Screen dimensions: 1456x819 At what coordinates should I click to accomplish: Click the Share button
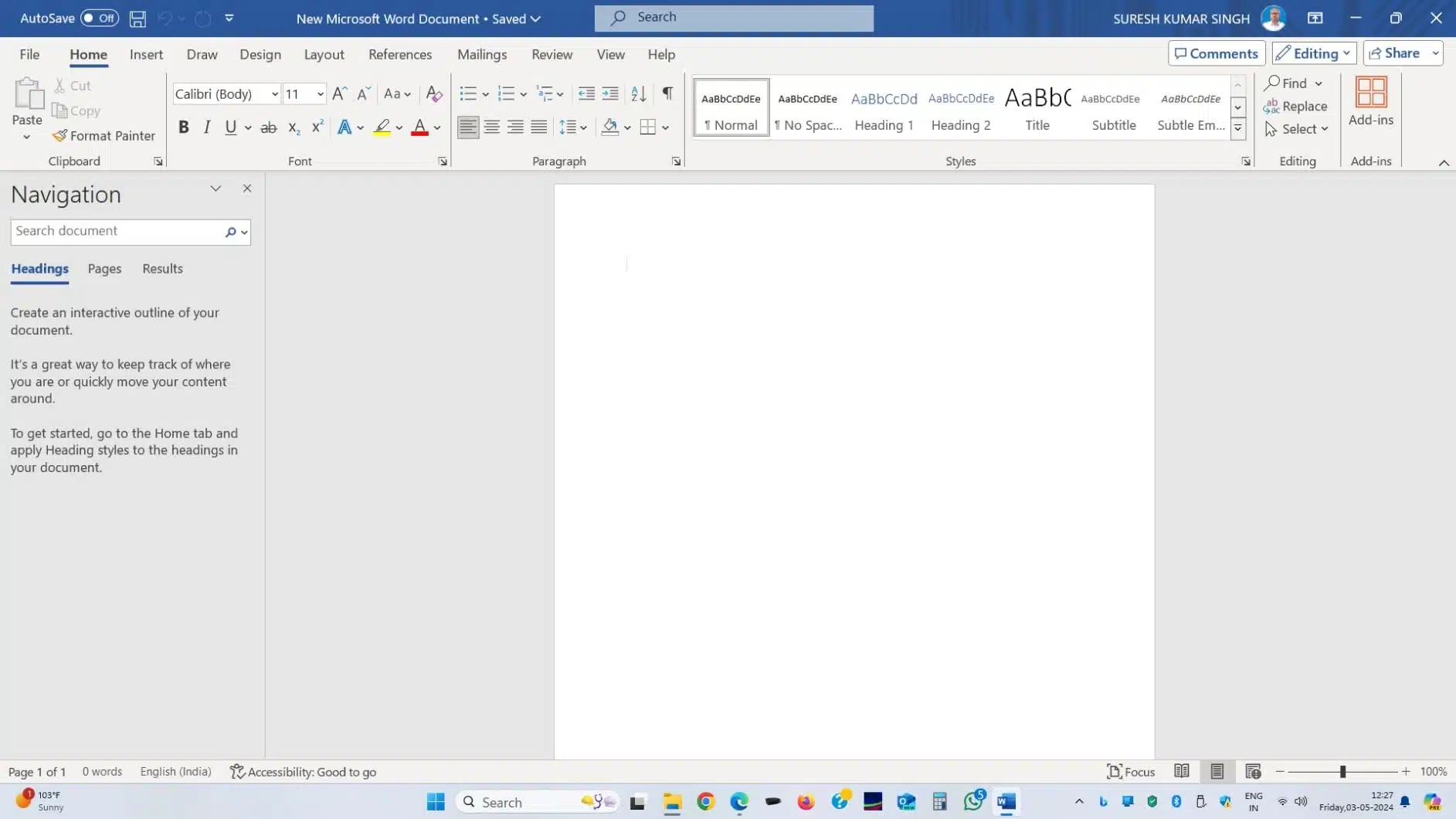tap(1400, 53)
